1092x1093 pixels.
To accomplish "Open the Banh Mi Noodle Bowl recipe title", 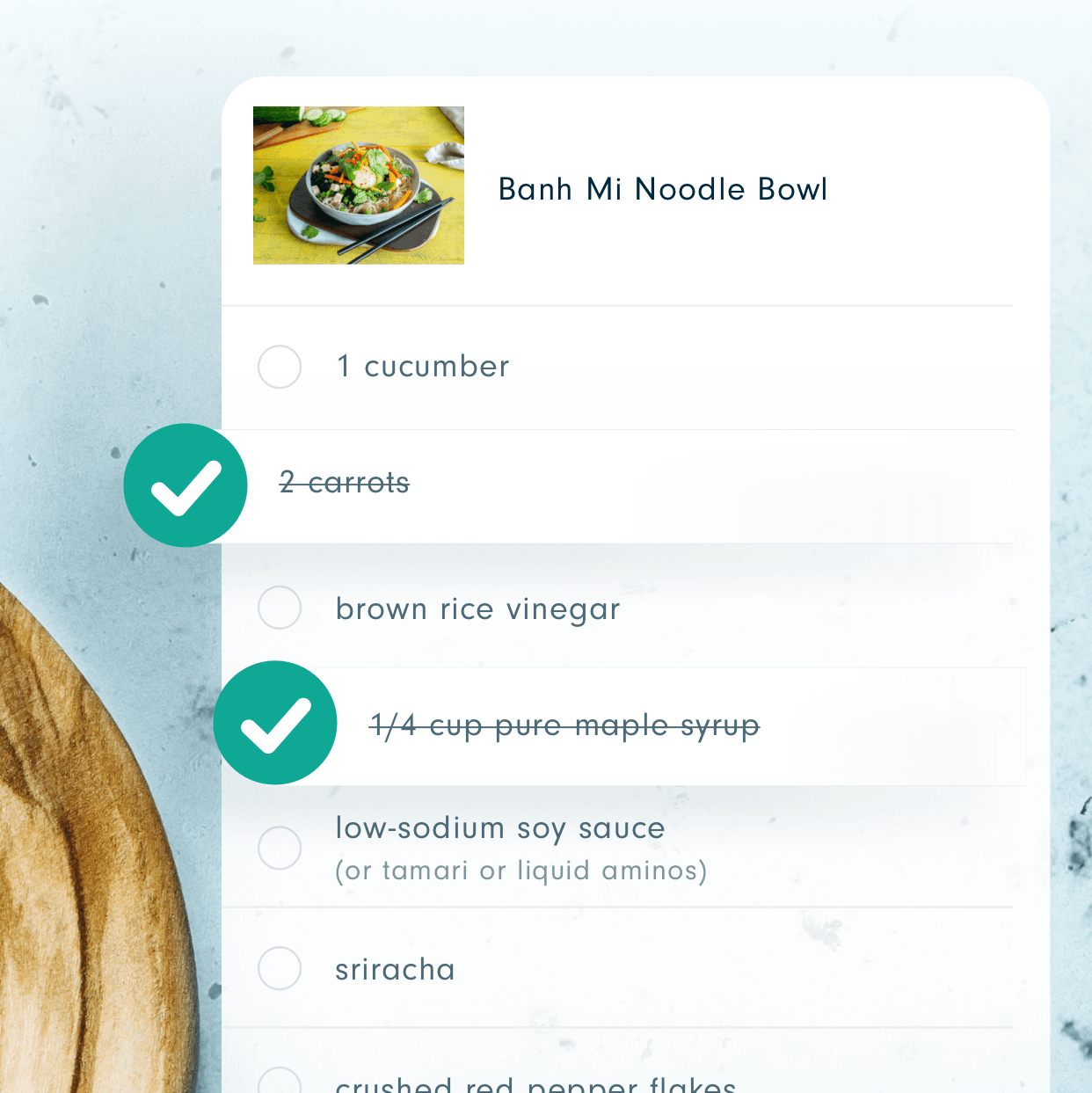I will coord(663,189).
